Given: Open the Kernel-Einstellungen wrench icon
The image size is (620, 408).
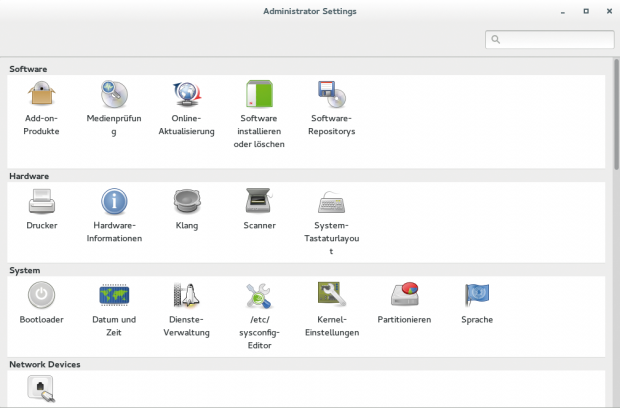Looking at the screenshot, I should click(332, 294).
